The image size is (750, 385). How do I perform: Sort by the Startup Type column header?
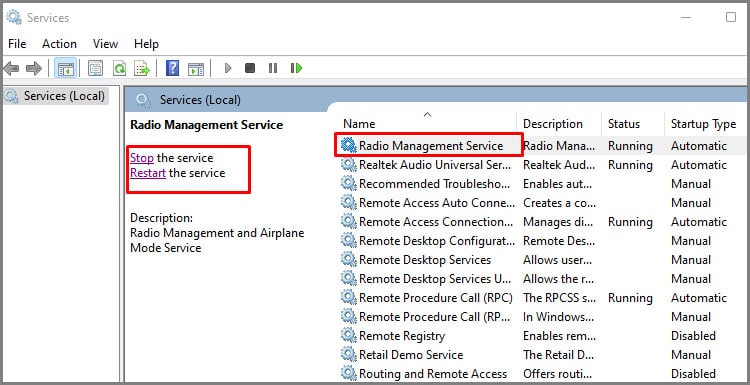point(703,124)
